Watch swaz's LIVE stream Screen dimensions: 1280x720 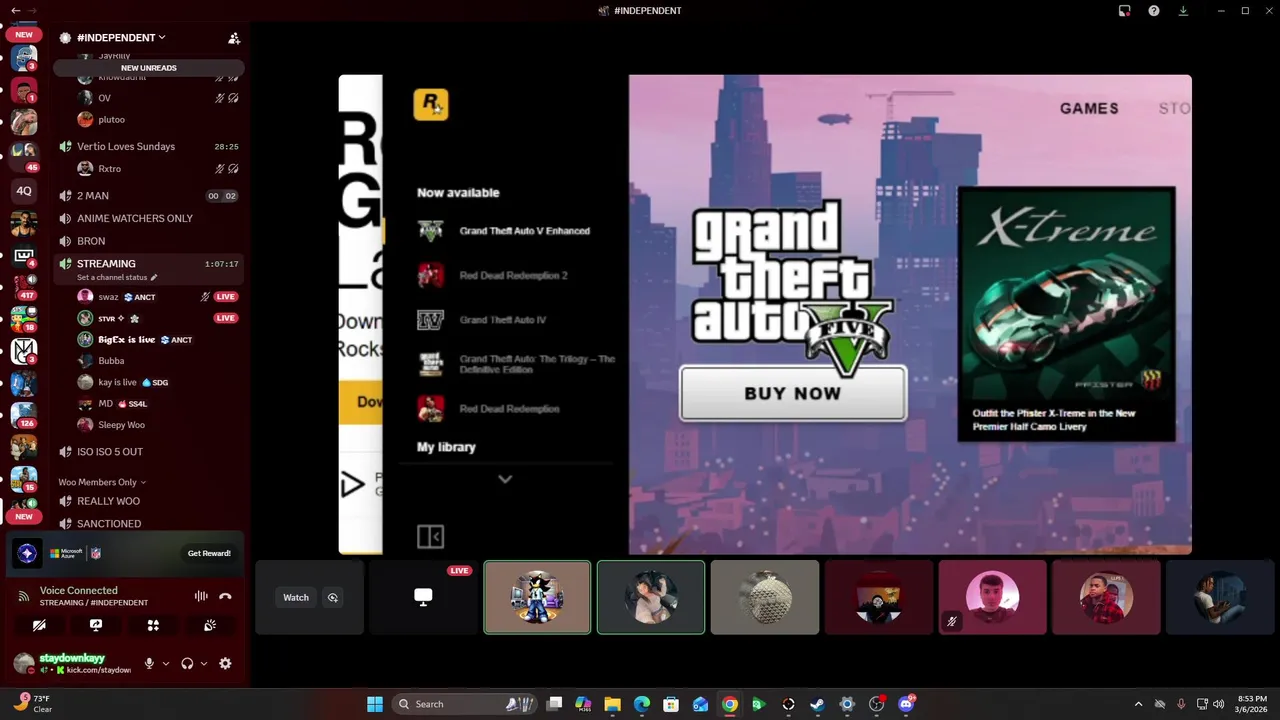point(225,297)
